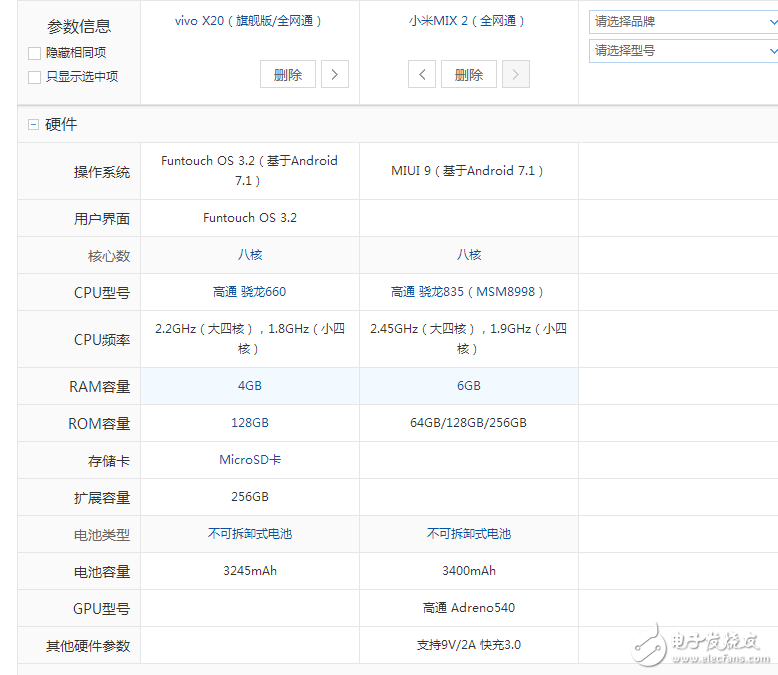Click the 4GB RAM value

250,386
